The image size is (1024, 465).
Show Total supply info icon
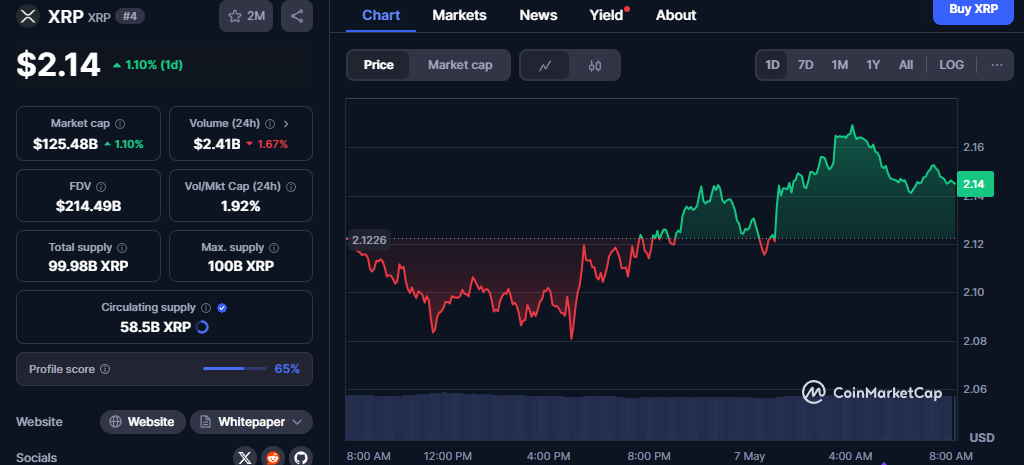tap(122, 248)
